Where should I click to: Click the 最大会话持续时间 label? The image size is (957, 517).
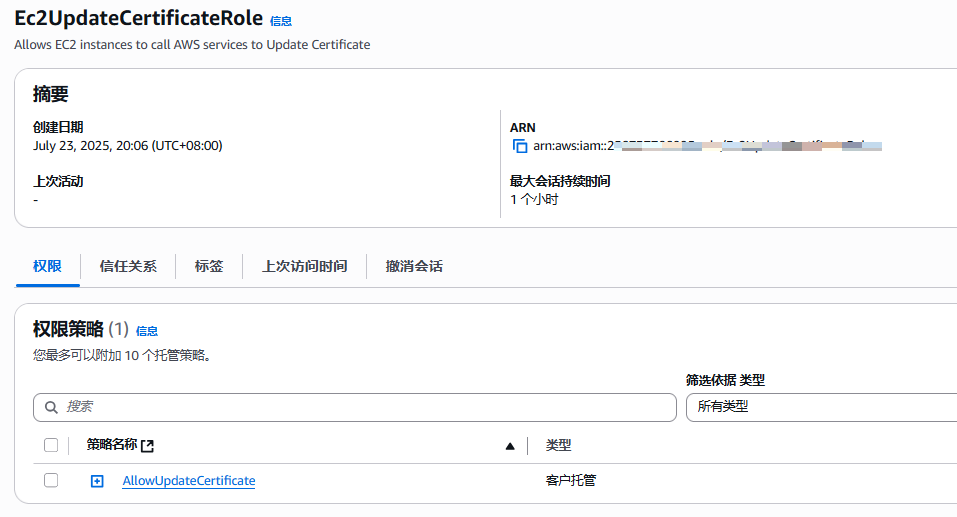(x=560, y=181)
